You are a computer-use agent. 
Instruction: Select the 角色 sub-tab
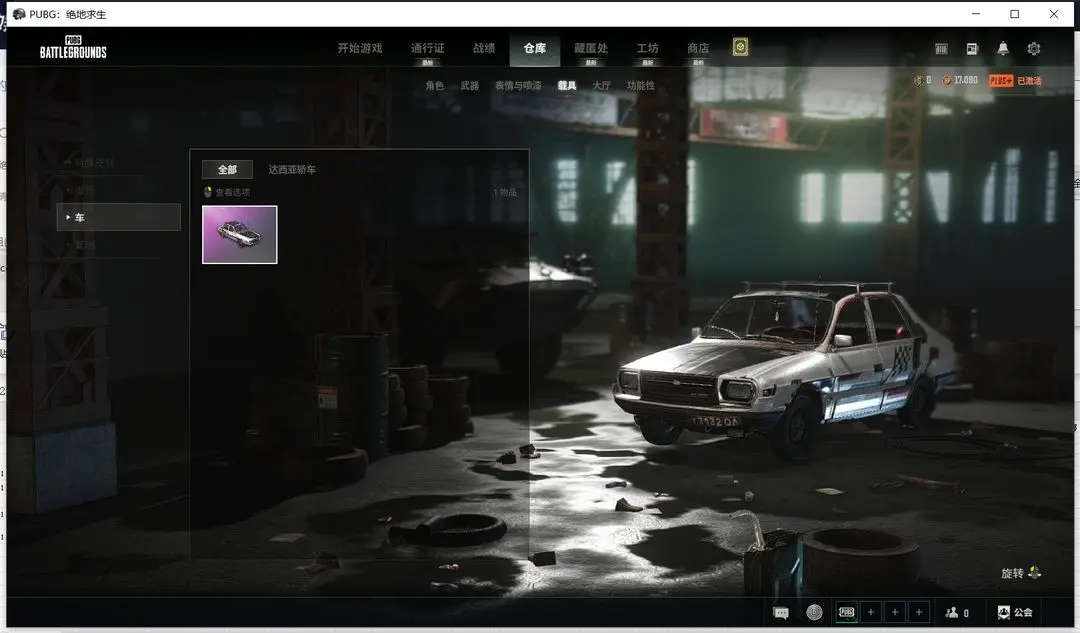tap(435, 85)
